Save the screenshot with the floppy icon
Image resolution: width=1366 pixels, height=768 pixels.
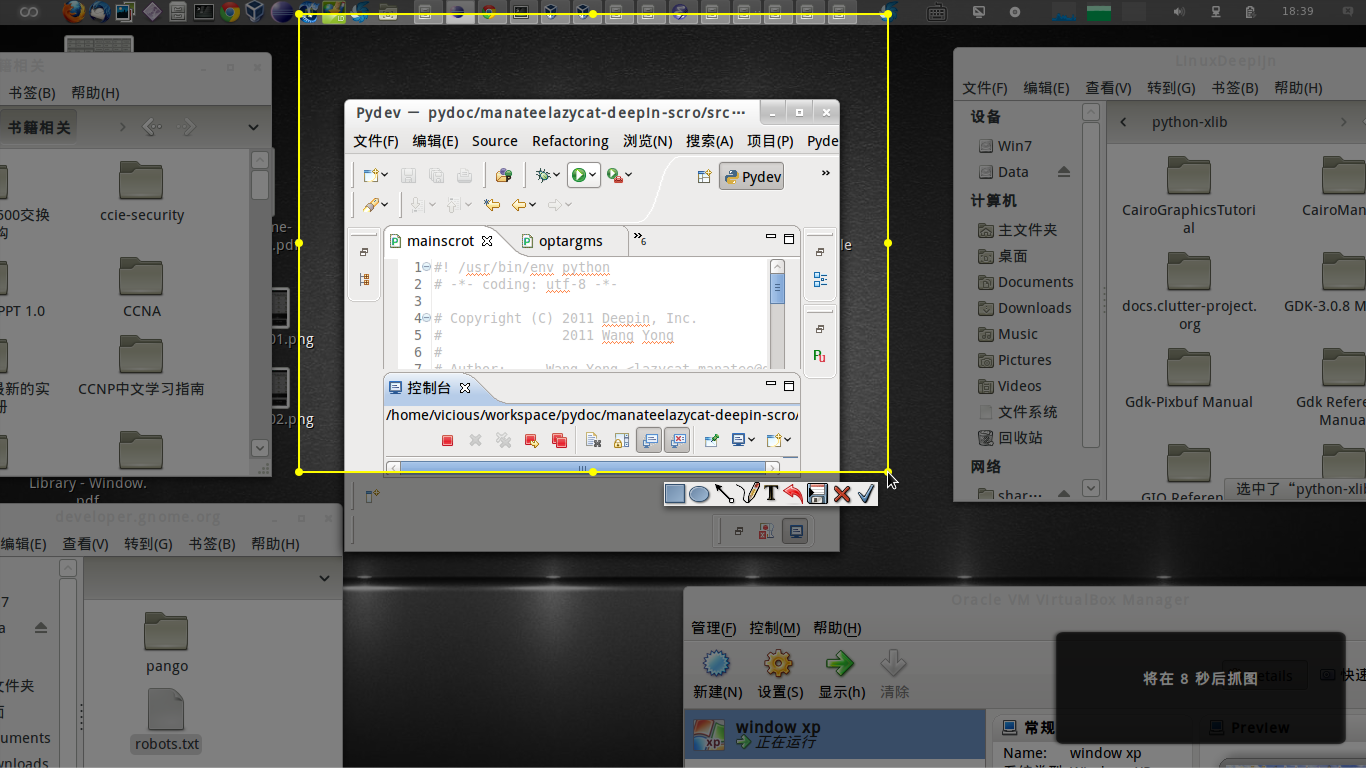[x=818, y=493]
